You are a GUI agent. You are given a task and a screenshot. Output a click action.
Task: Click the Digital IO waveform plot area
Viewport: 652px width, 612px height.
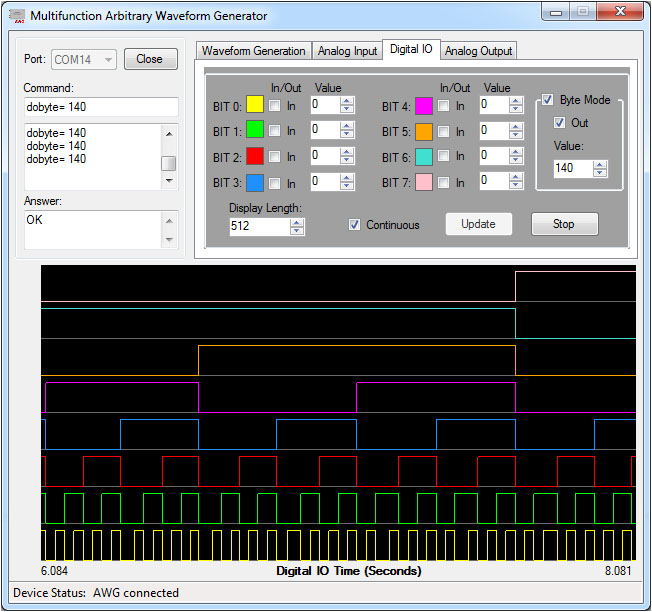click(338, 413)
